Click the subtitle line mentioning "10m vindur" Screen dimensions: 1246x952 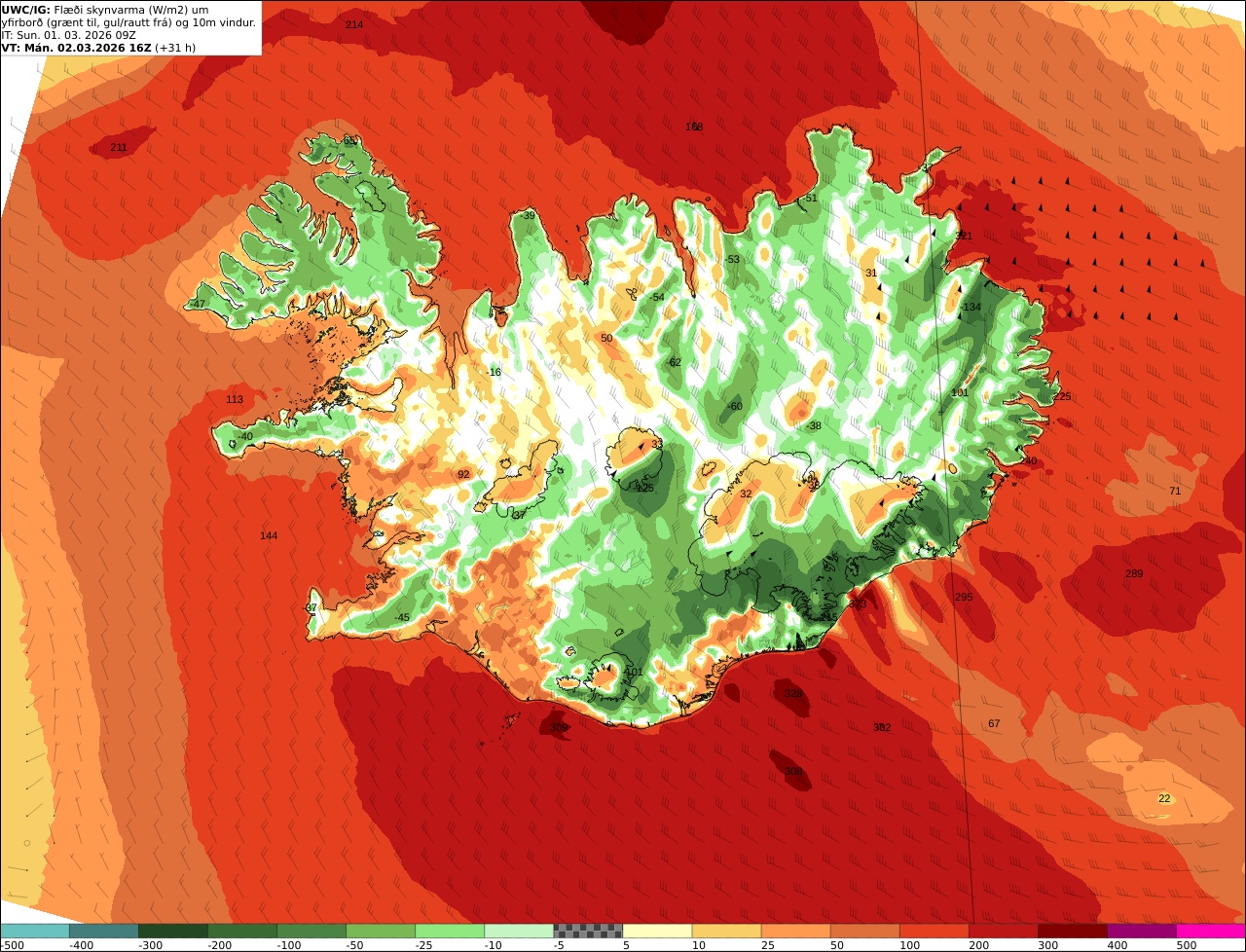[x=128, y=22]
